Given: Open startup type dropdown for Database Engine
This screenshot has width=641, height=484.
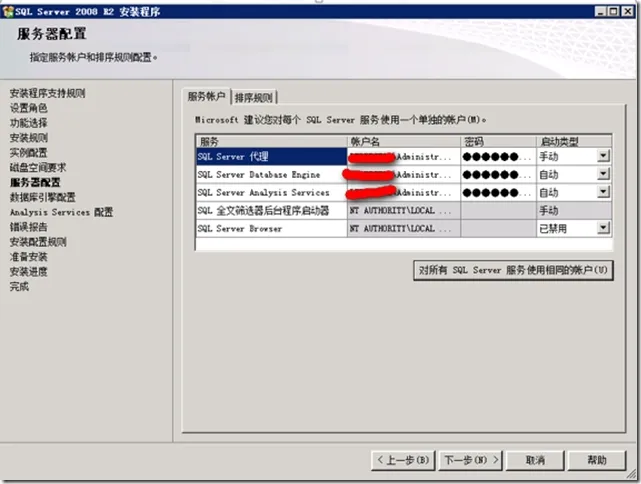Looking at the screenshot, I should coord(603,174).
